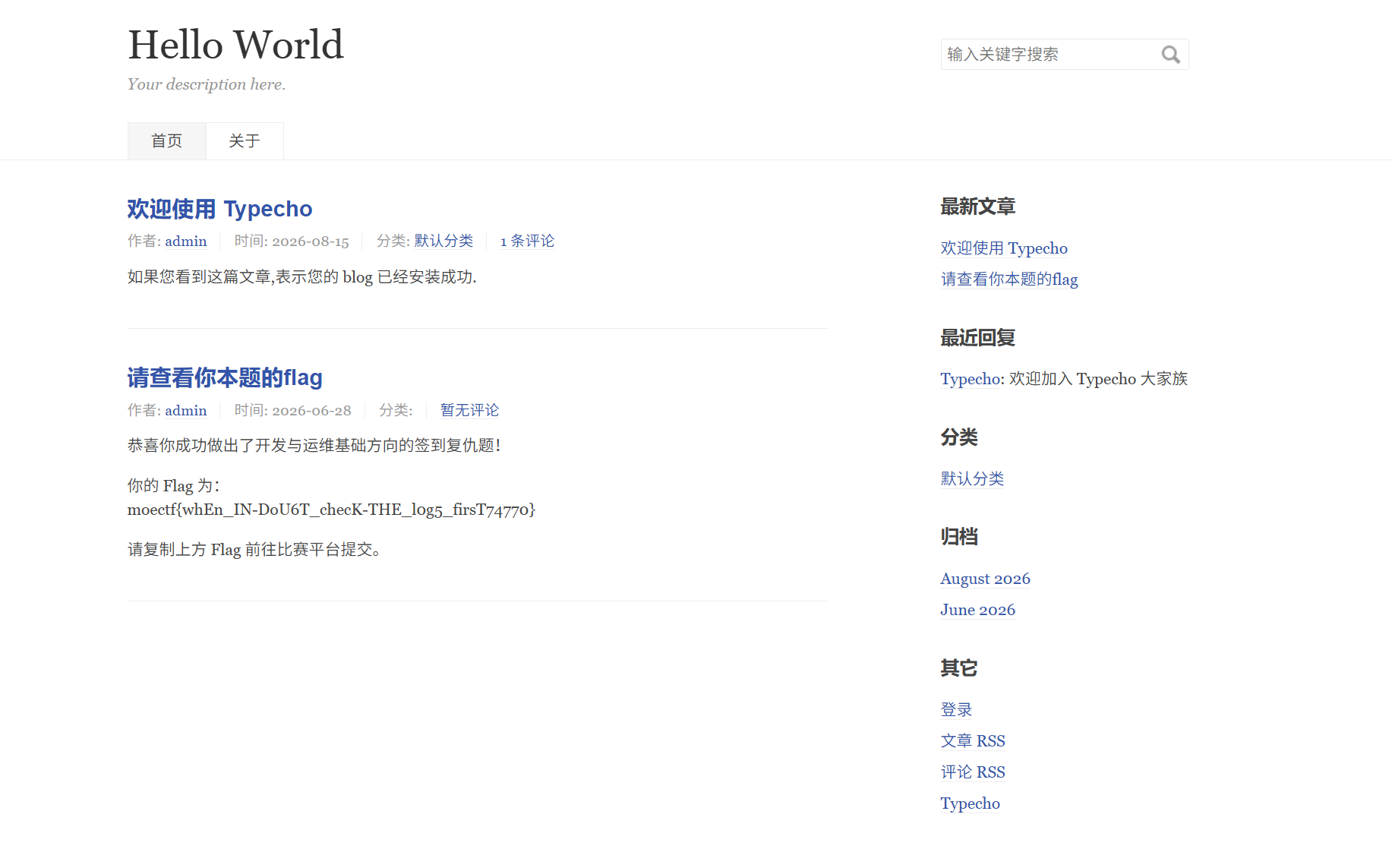Open the post title 请查看你本题的flag
The image size is (1392, 868).
coord(225,377)
